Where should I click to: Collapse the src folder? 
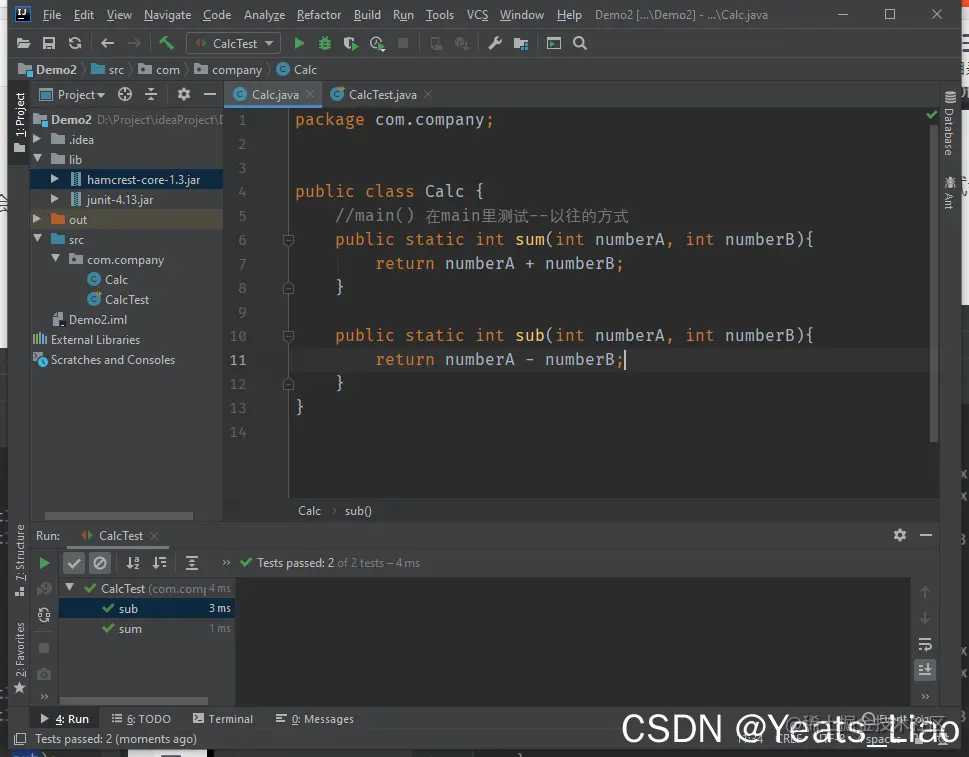tap(37, 239)
